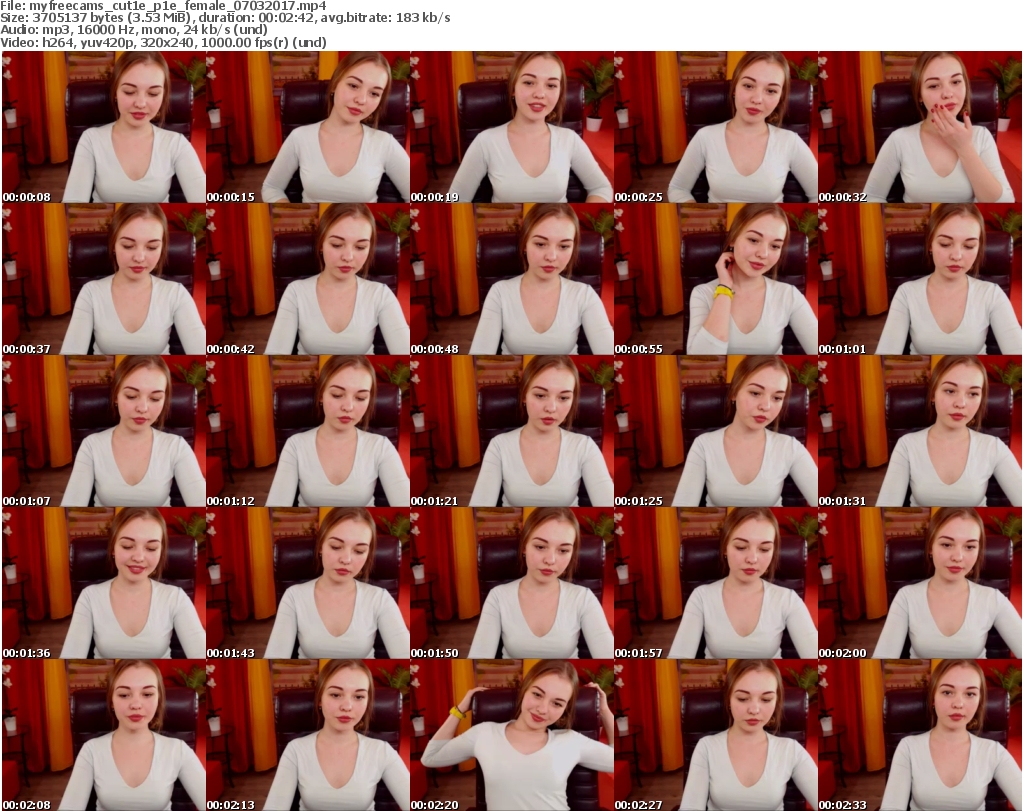1024x811 pixels.
Task: Click the frame stamped 00:02:08
Action: pyautogui.click(x=104, y=735)
